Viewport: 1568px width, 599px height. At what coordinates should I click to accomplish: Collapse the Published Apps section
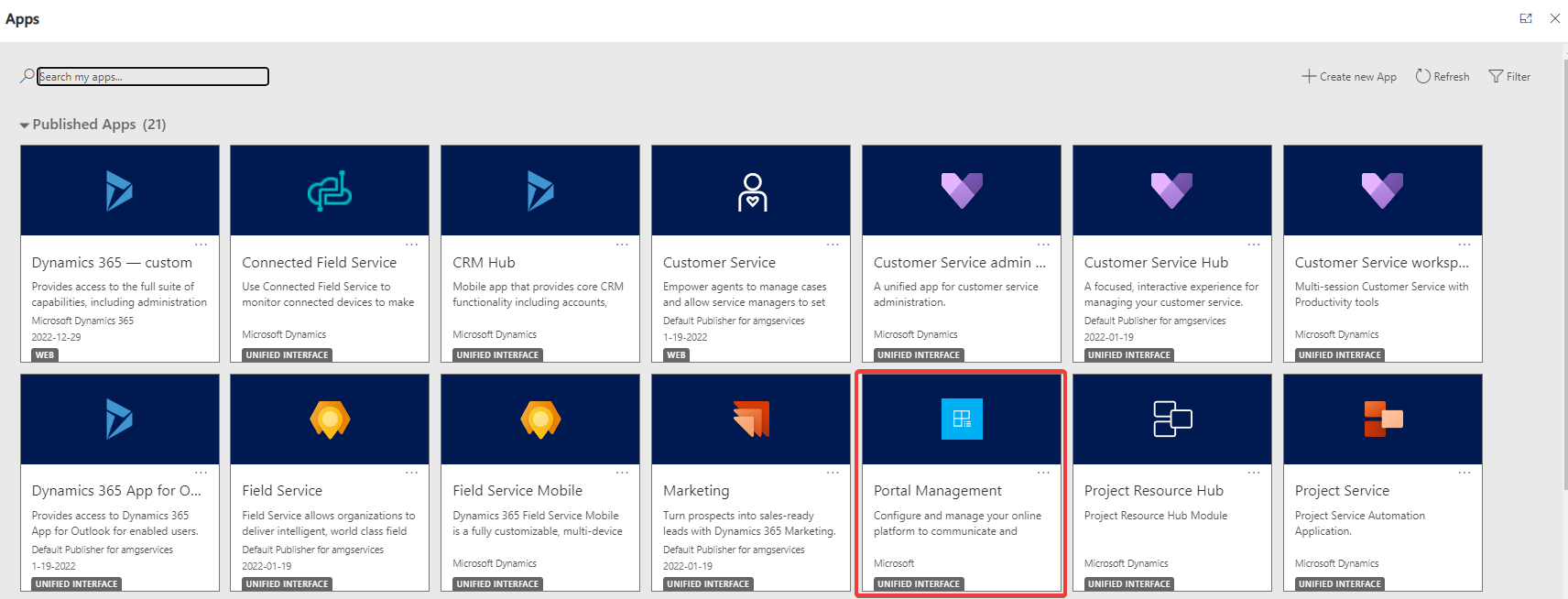(x=24, y=125)
